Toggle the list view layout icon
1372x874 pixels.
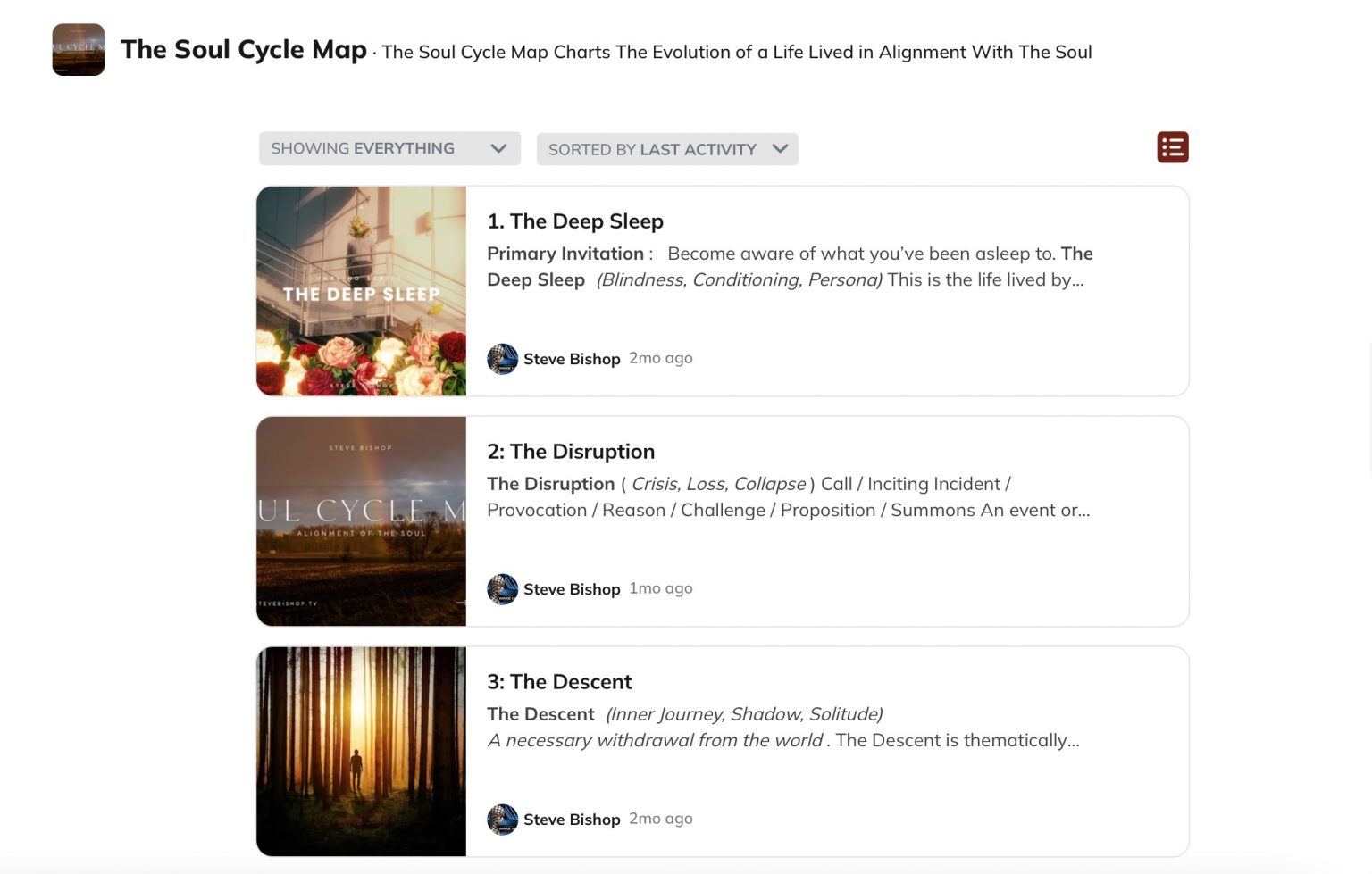pyautogui.click(x=1172, y=147)
